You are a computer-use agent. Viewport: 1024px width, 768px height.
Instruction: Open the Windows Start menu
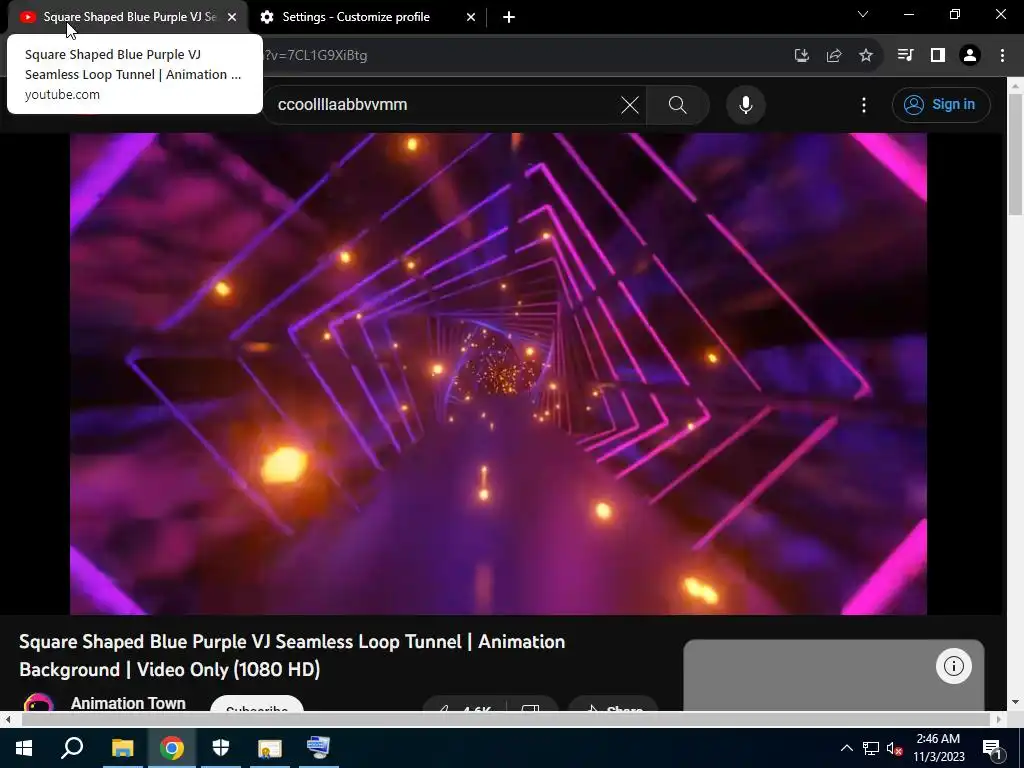point(24,748)
